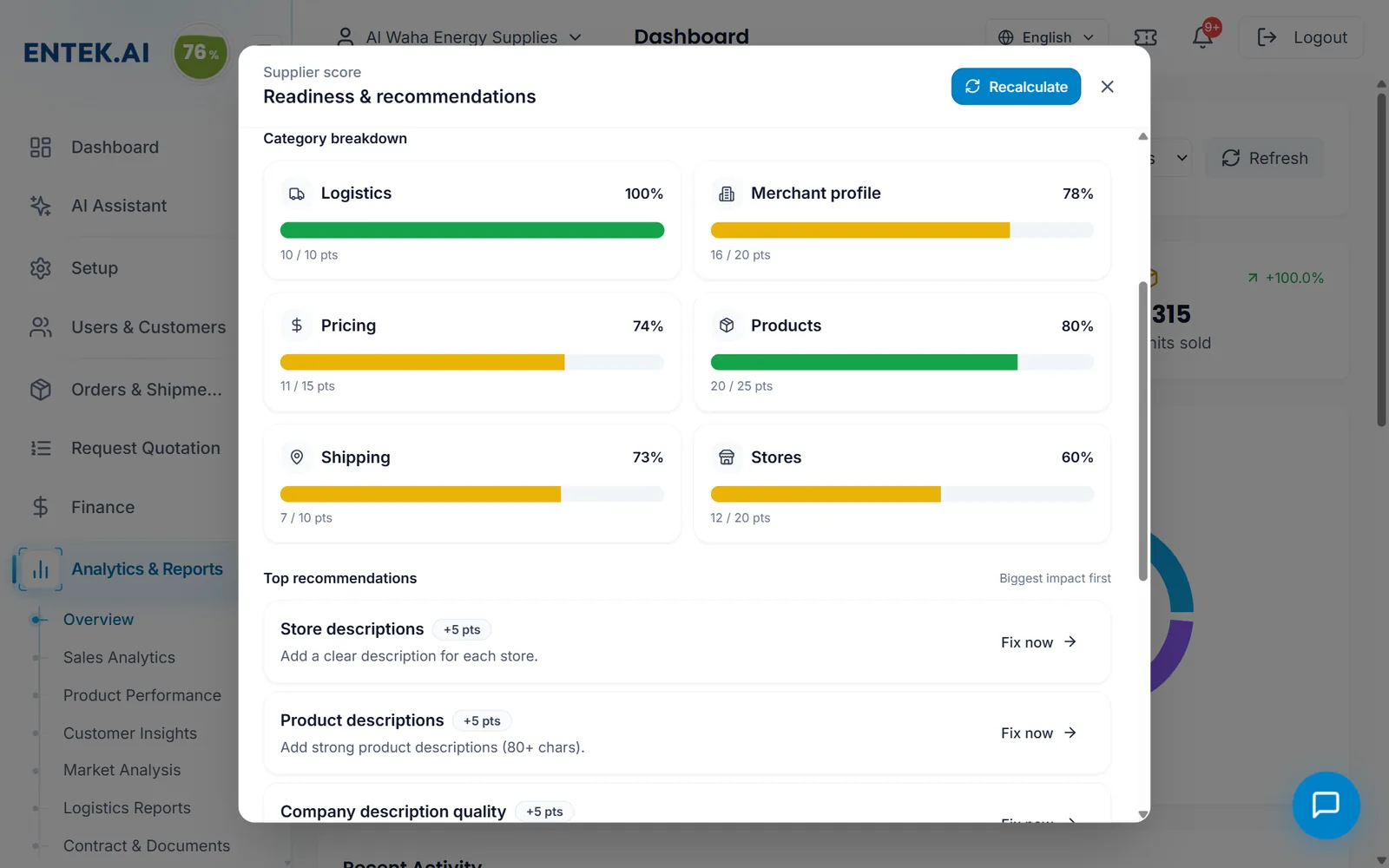Viewport: 1389px width, 868px height.
Task: Close the readiness recommendations dialog
Action: coord(1107,87)
